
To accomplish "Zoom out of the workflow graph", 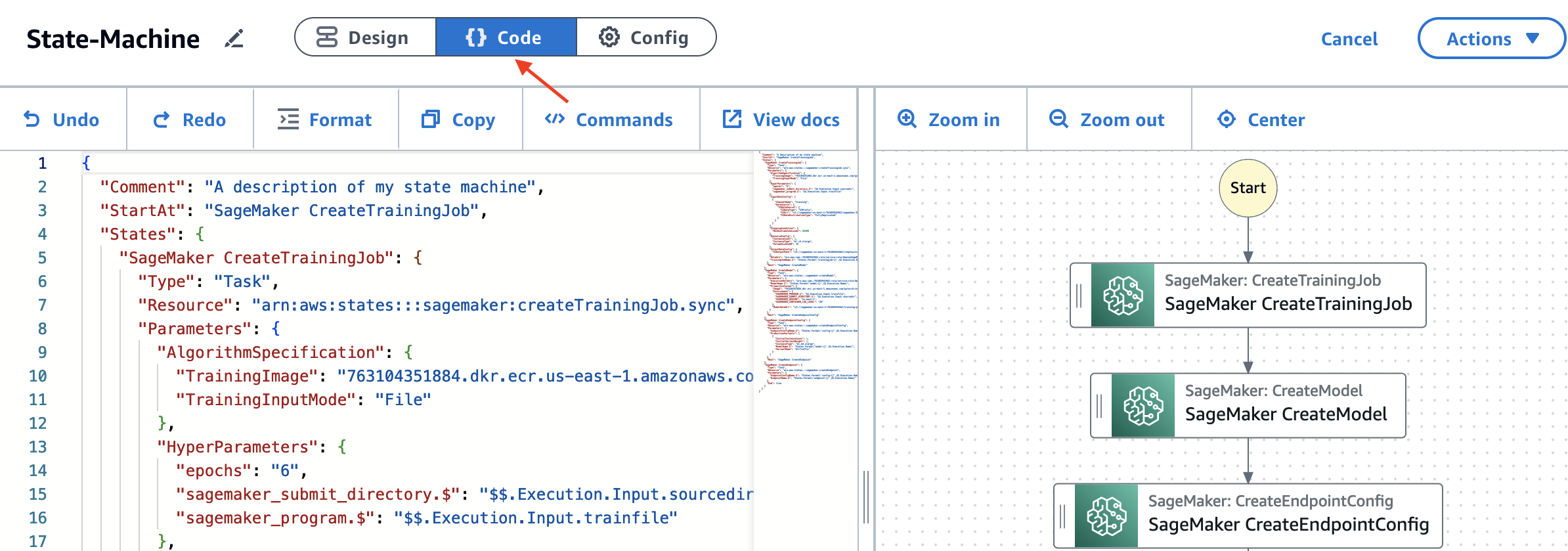I will tap(1107, 120).
